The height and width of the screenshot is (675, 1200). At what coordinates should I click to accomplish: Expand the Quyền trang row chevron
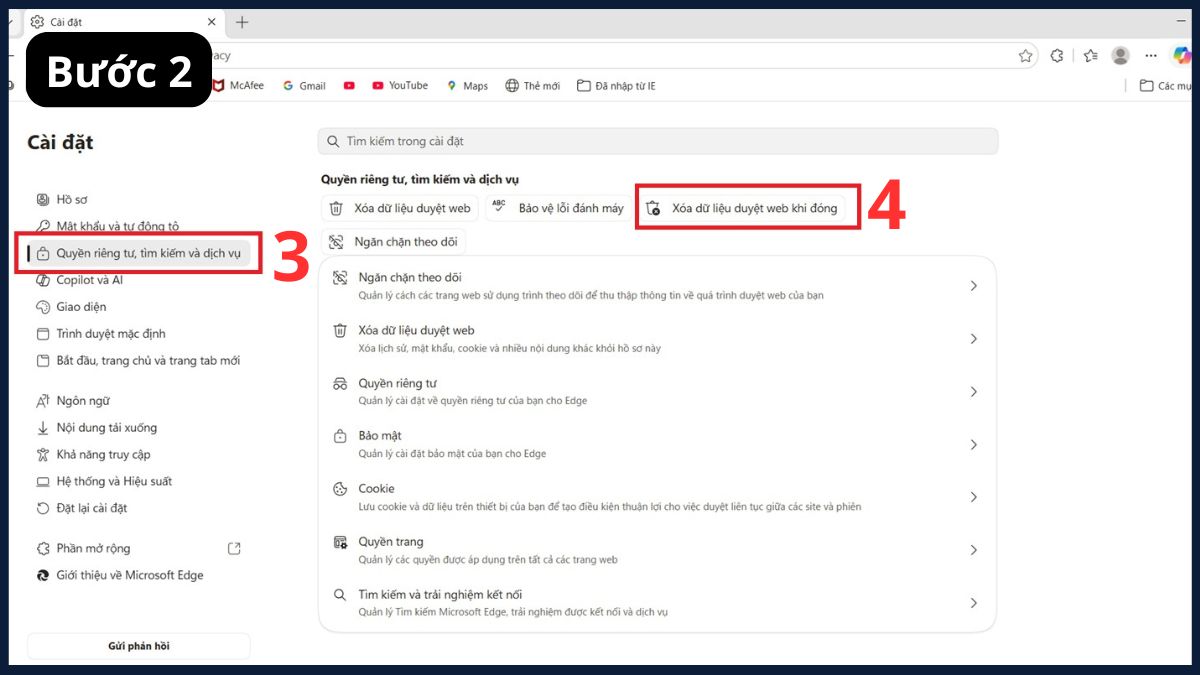click(973, 550)
